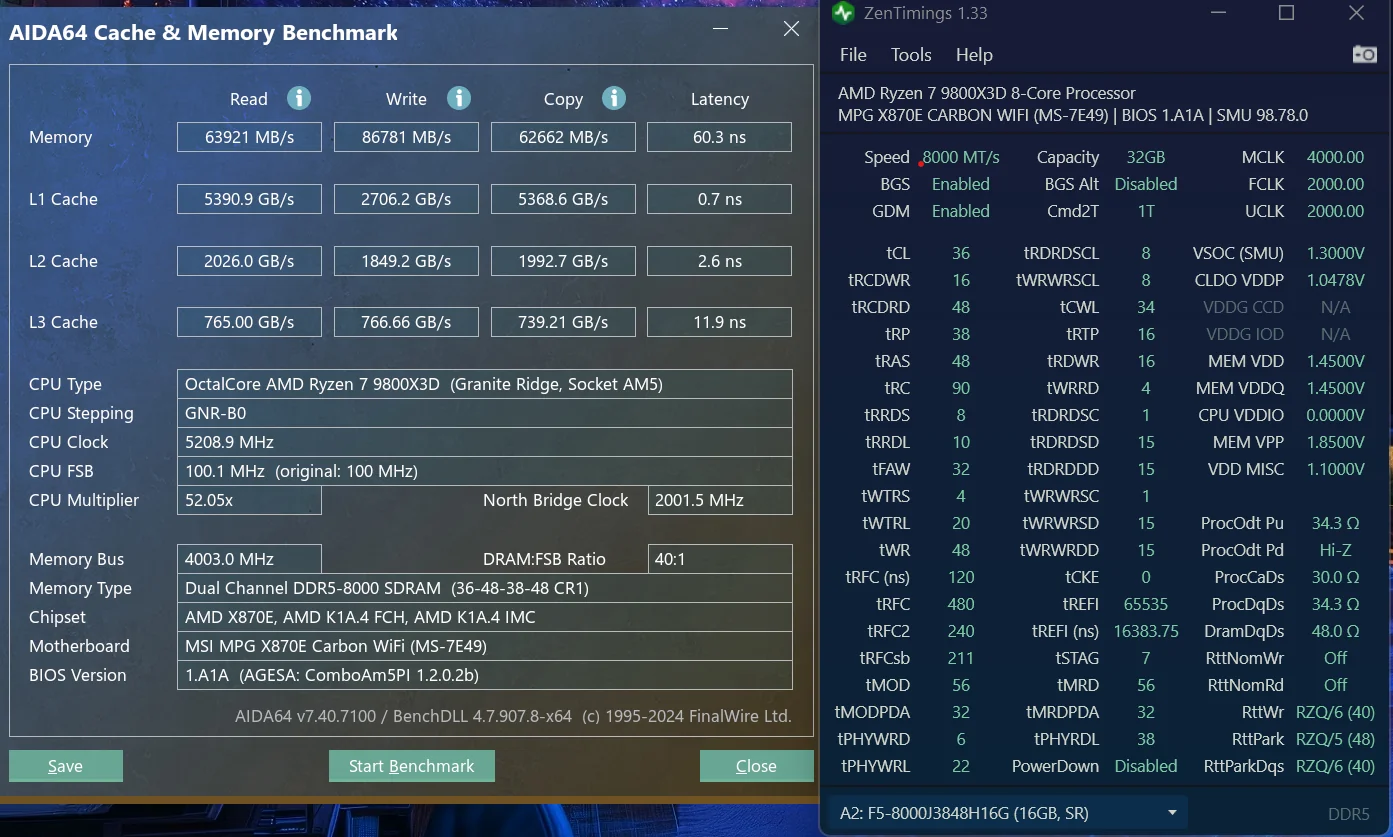This screenshot has height=837, width=1393.
Task: Click the Start Benchmark button
Action: pos(412,766)
